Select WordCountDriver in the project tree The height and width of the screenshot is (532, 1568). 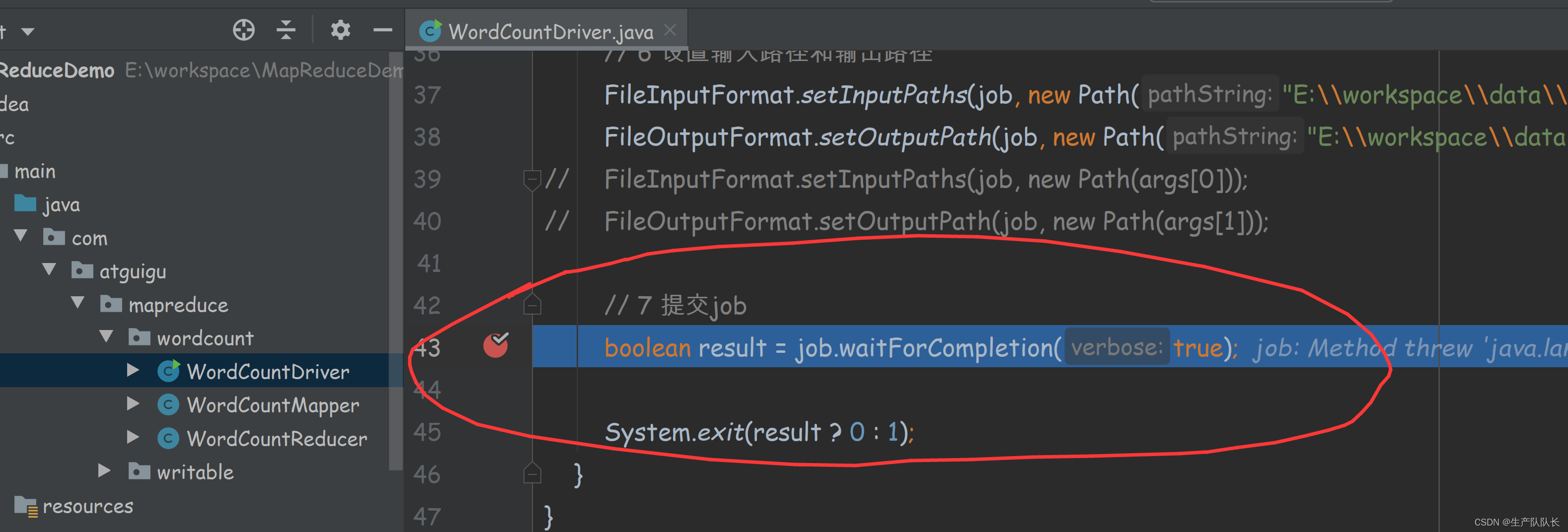[268, 372]
